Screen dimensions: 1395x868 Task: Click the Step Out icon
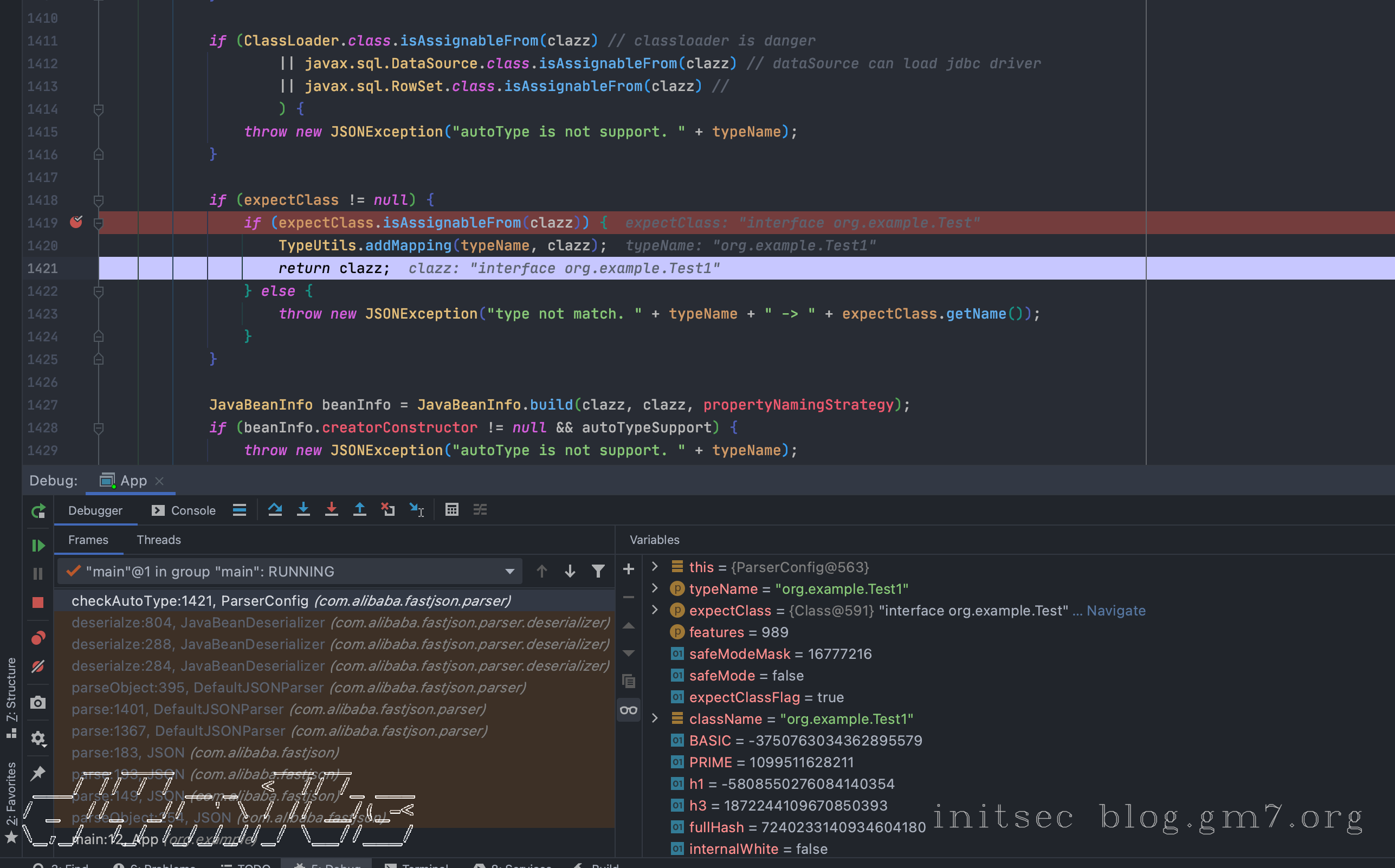[359, 510]
